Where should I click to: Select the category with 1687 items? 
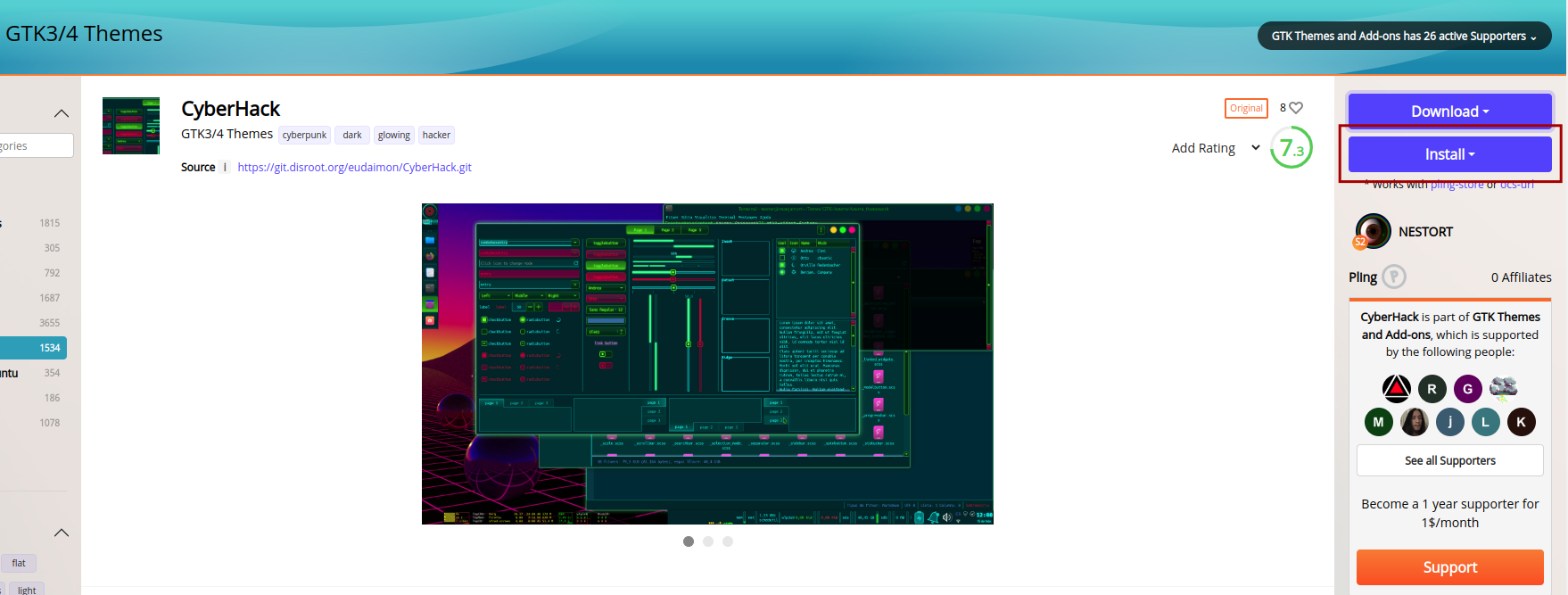(33, 298)
